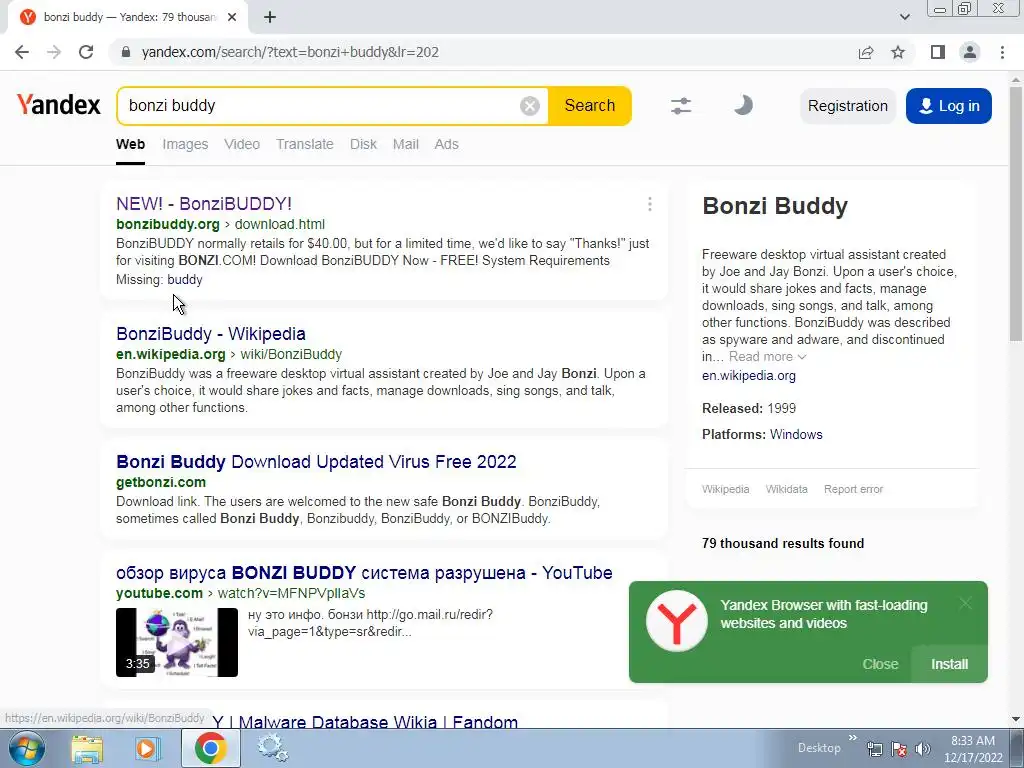
Task: Open the Windows Start menu
Action: coord(27,748)
